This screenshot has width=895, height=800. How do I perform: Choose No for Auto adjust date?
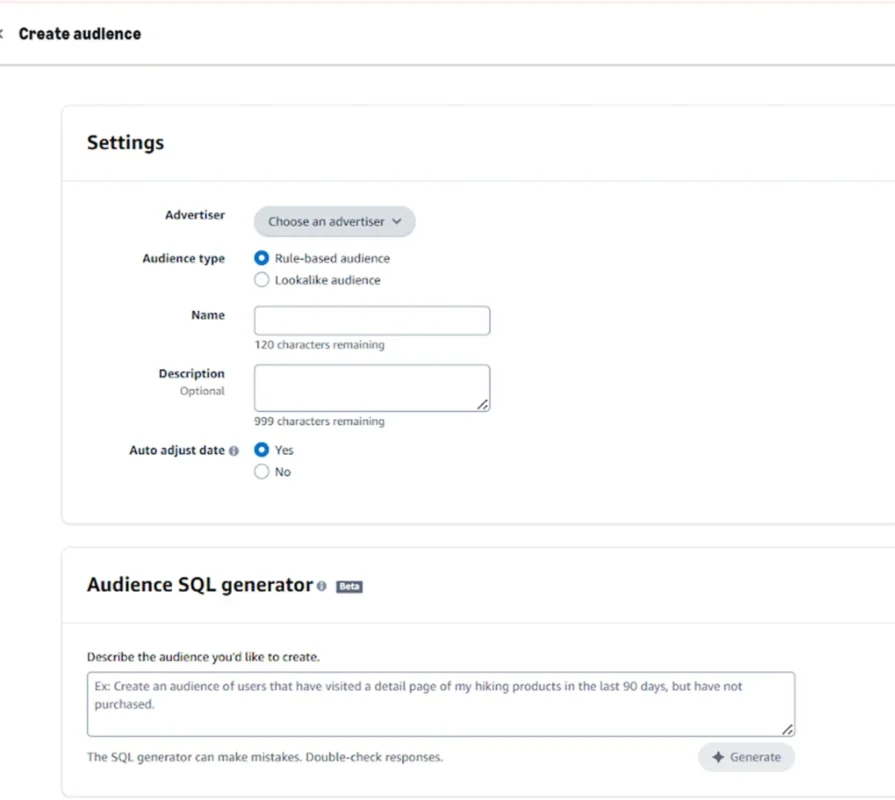coord(261,471)
